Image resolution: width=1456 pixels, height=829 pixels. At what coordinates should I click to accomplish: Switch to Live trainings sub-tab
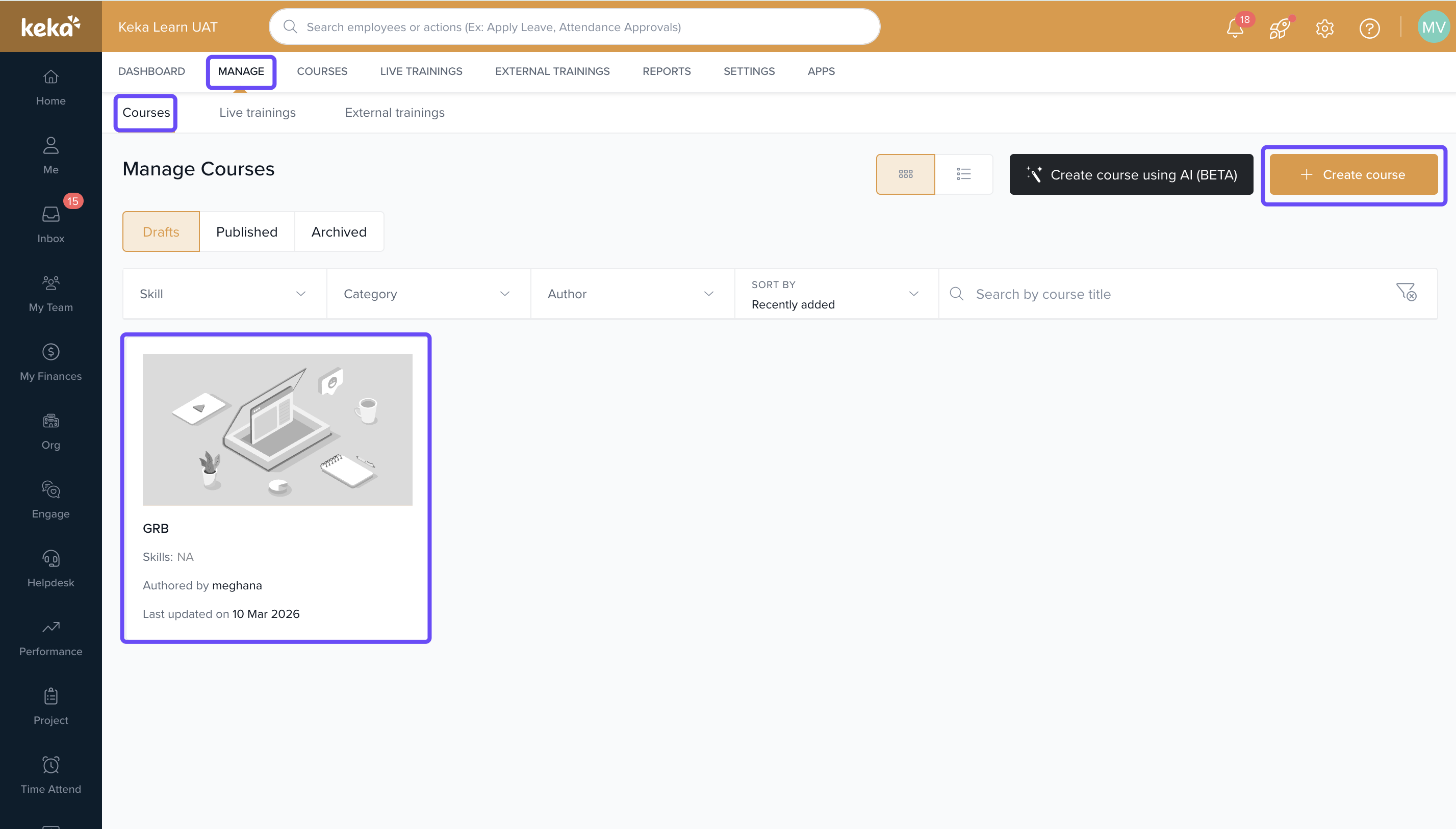tap(258, 113)
